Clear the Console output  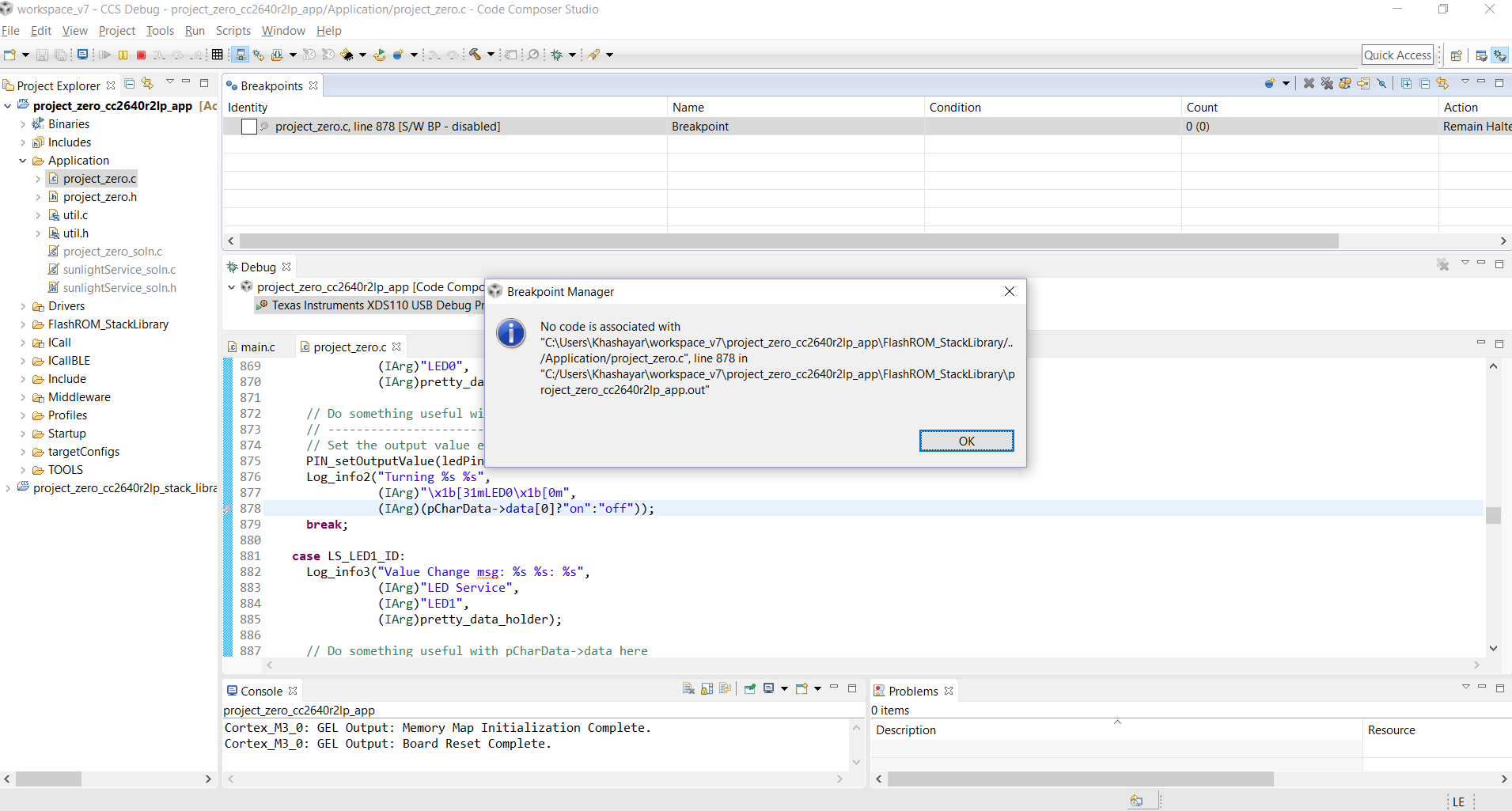pyautogui.click(x=688, y=689)
